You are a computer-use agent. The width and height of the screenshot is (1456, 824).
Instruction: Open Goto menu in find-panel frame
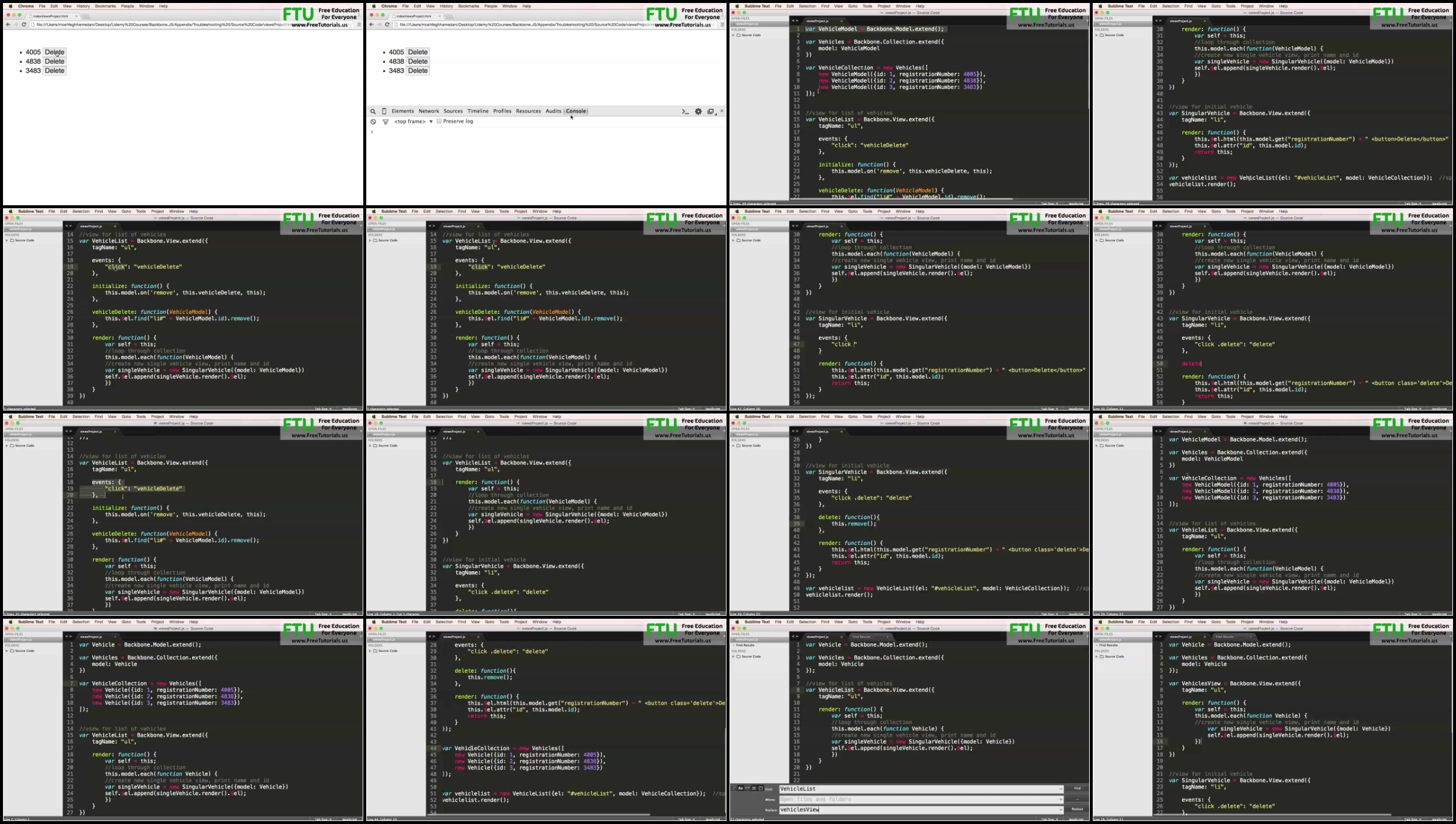pos(853,622)
